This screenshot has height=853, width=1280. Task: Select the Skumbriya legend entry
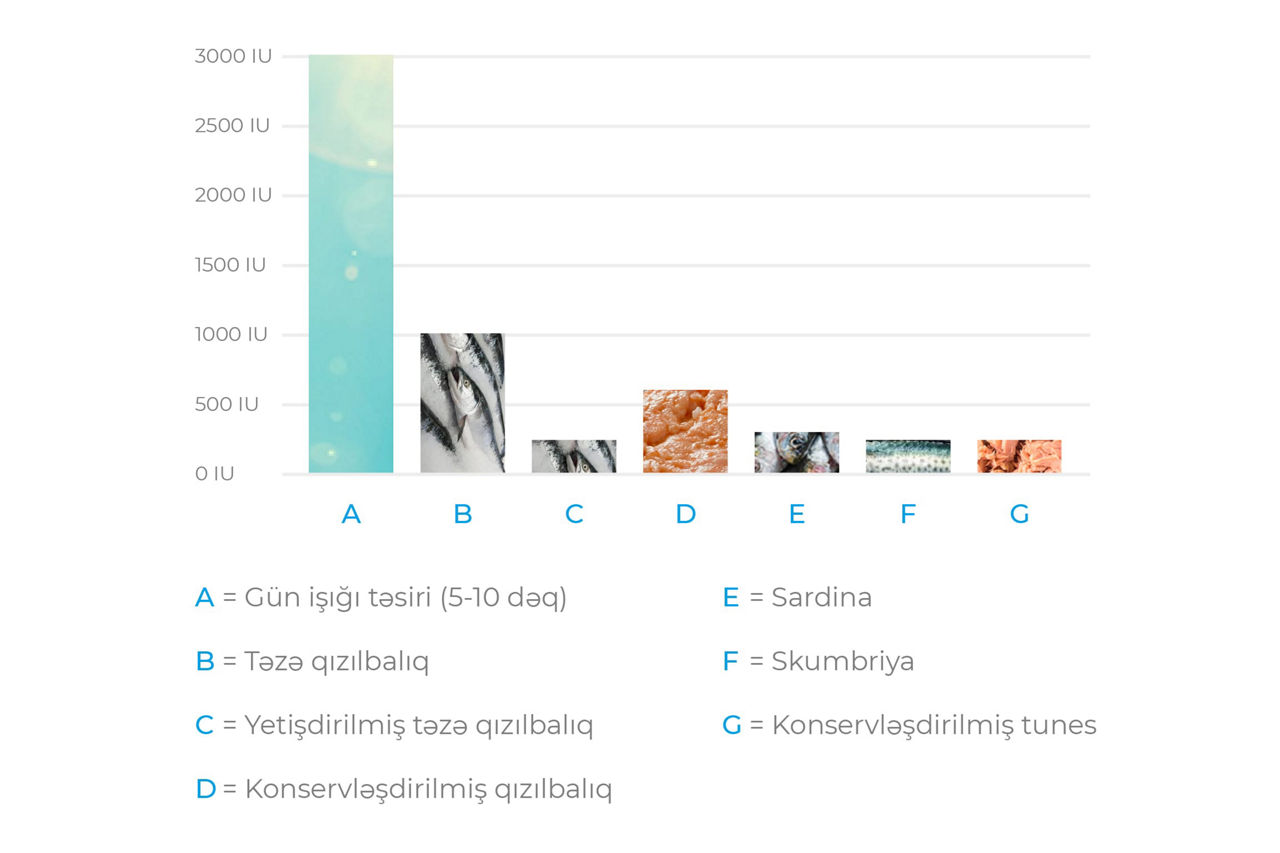(x=818, y=662)
